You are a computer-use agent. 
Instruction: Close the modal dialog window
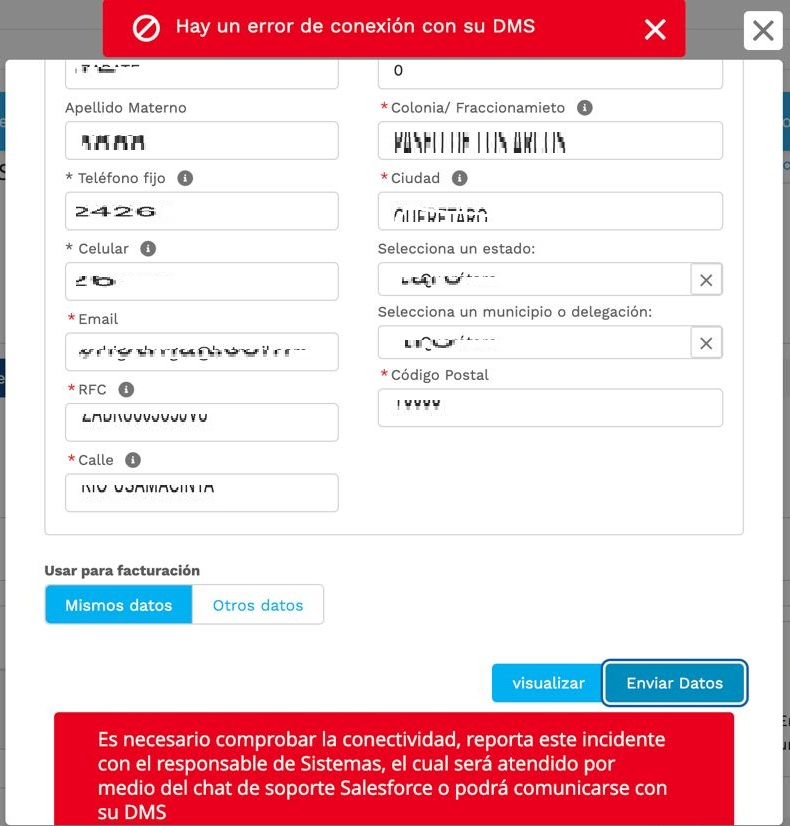[x=763, y=31]
